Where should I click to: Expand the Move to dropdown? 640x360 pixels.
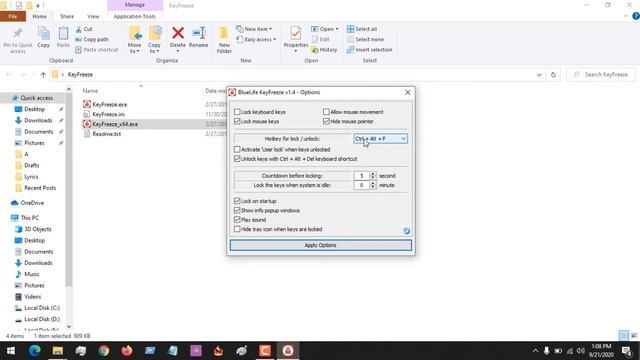click(x=134, y=48)
